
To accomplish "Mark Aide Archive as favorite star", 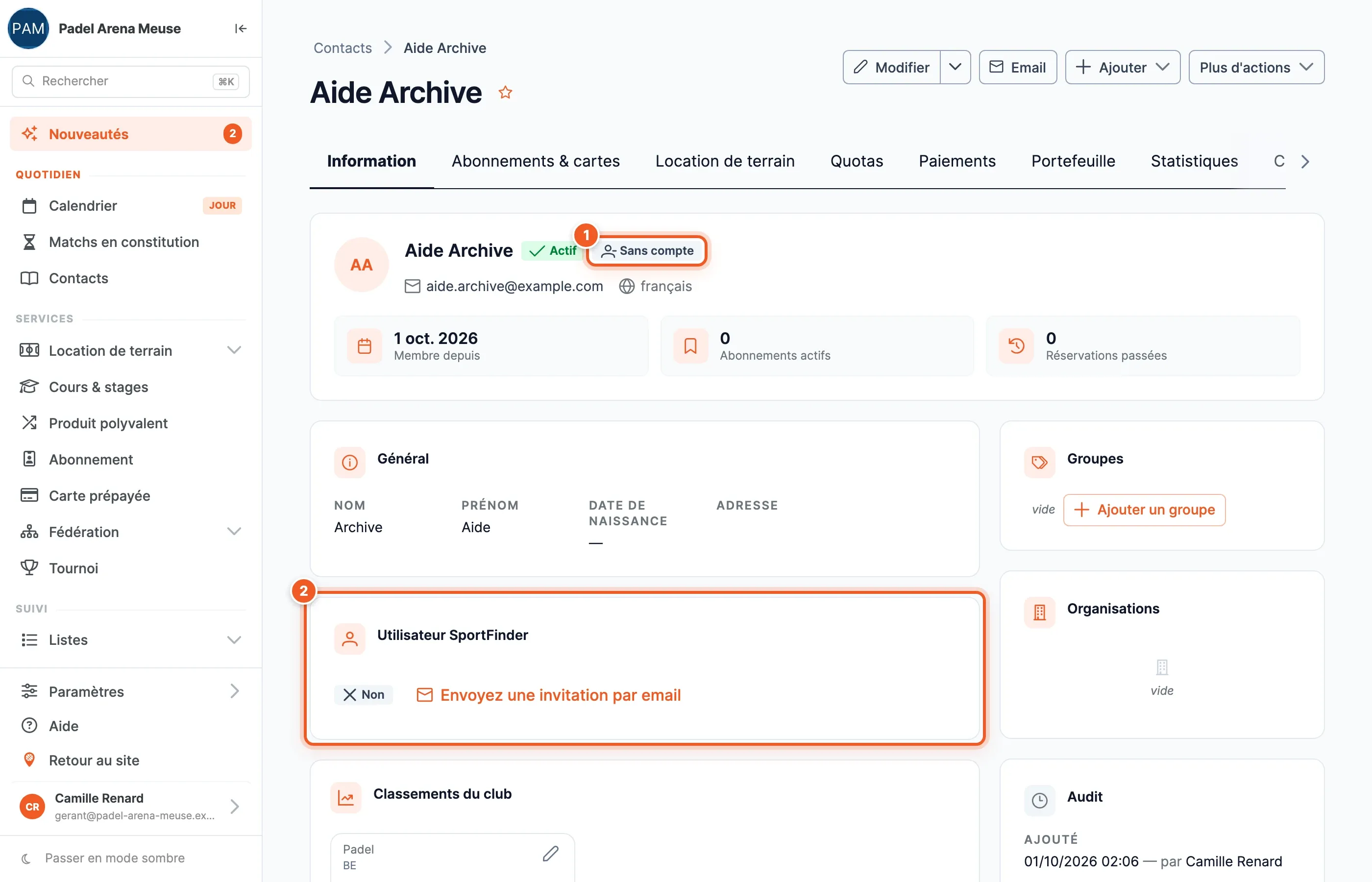I will coord(505,92).
